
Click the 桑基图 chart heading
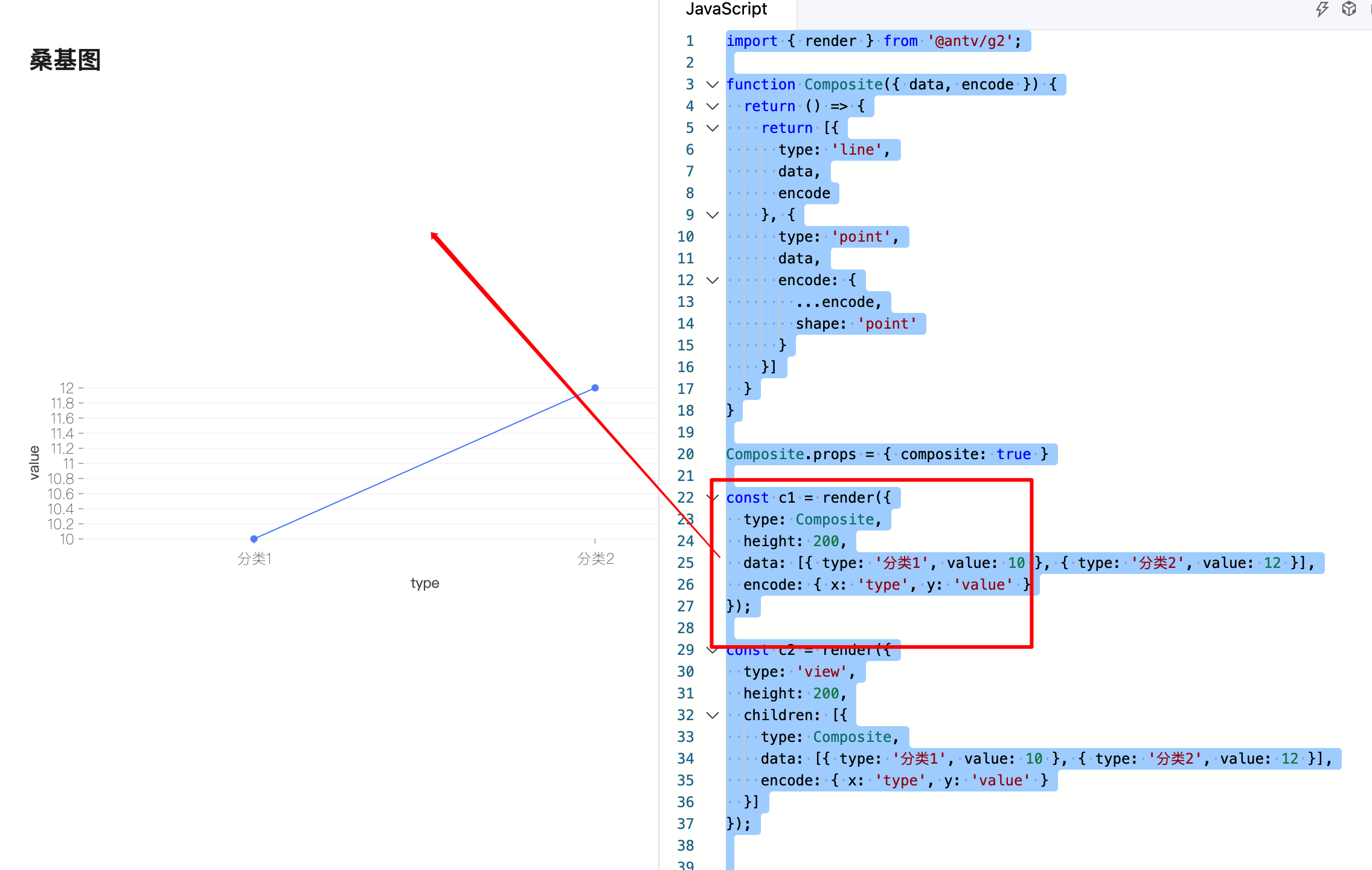point(65,60)
